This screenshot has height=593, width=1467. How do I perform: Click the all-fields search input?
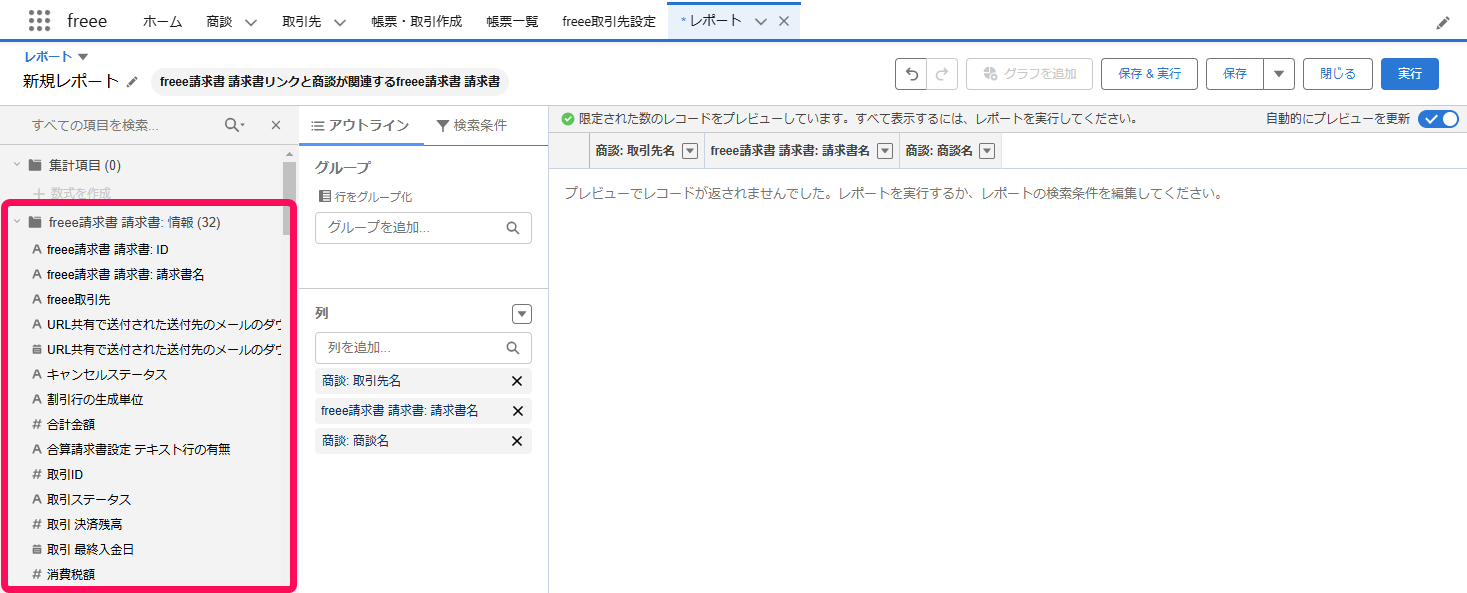(x=122, y=125)
